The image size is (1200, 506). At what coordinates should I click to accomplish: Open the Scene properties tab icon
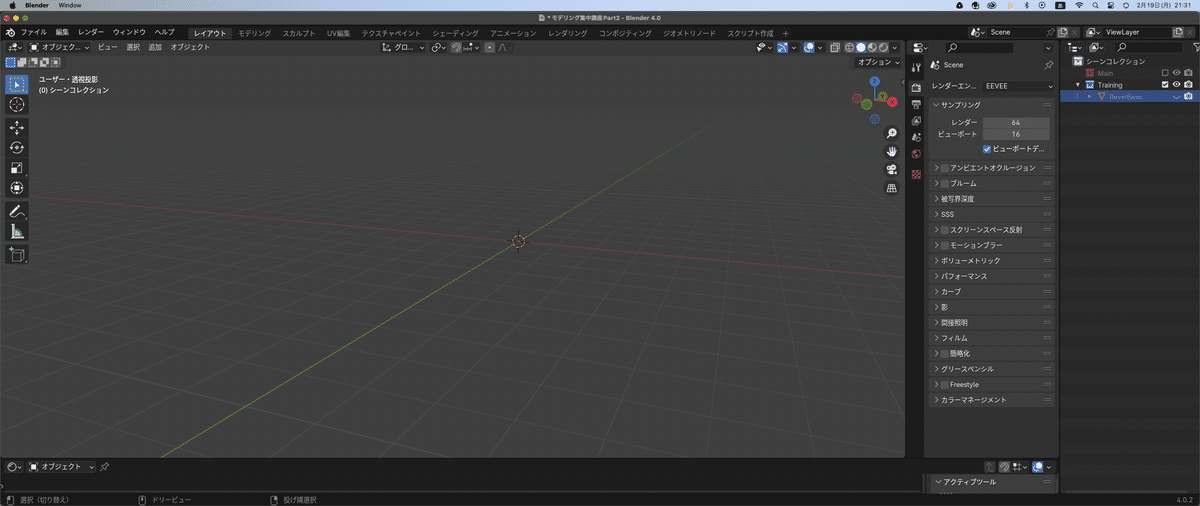coord(916,137)
